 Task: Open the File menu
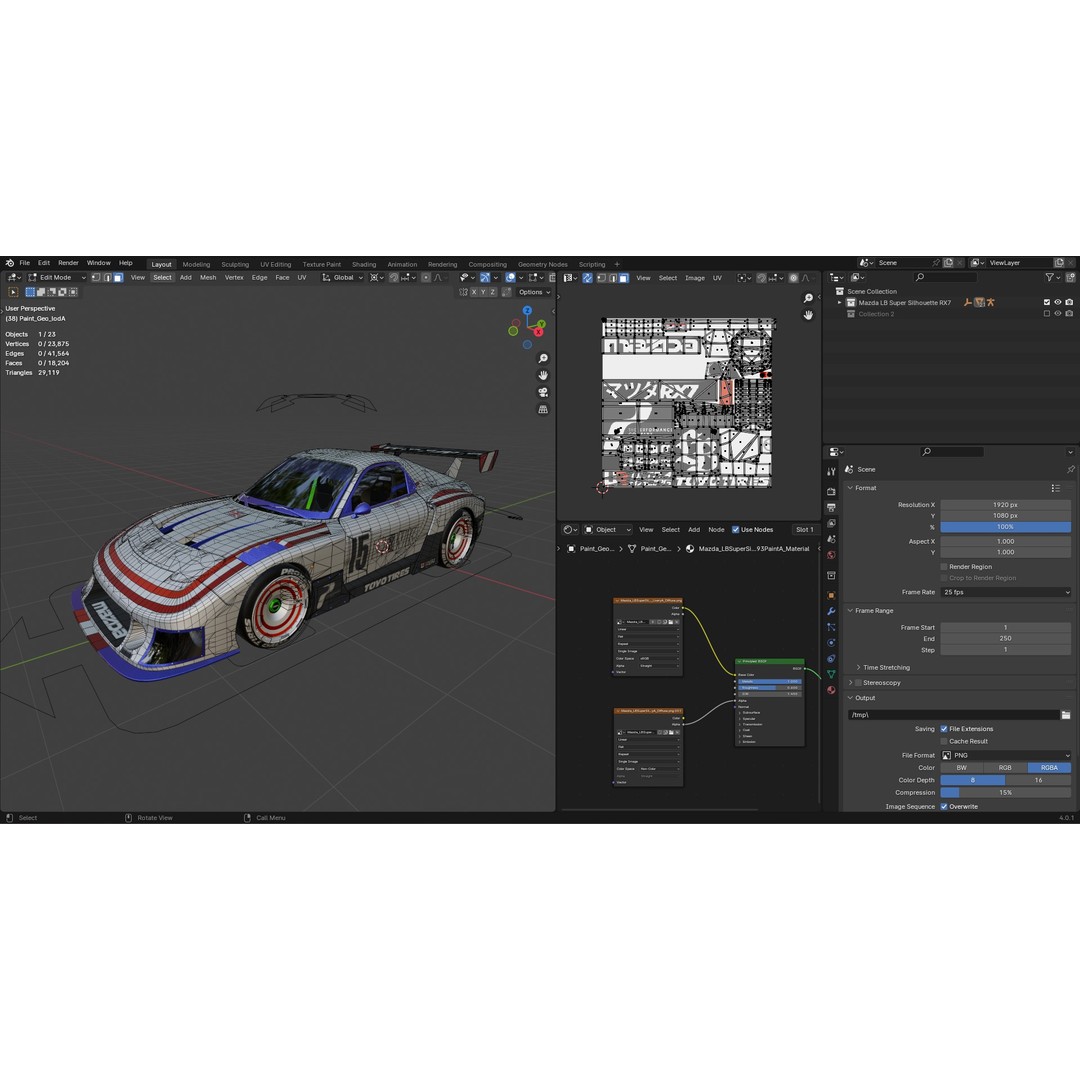(x=25, y=263)
